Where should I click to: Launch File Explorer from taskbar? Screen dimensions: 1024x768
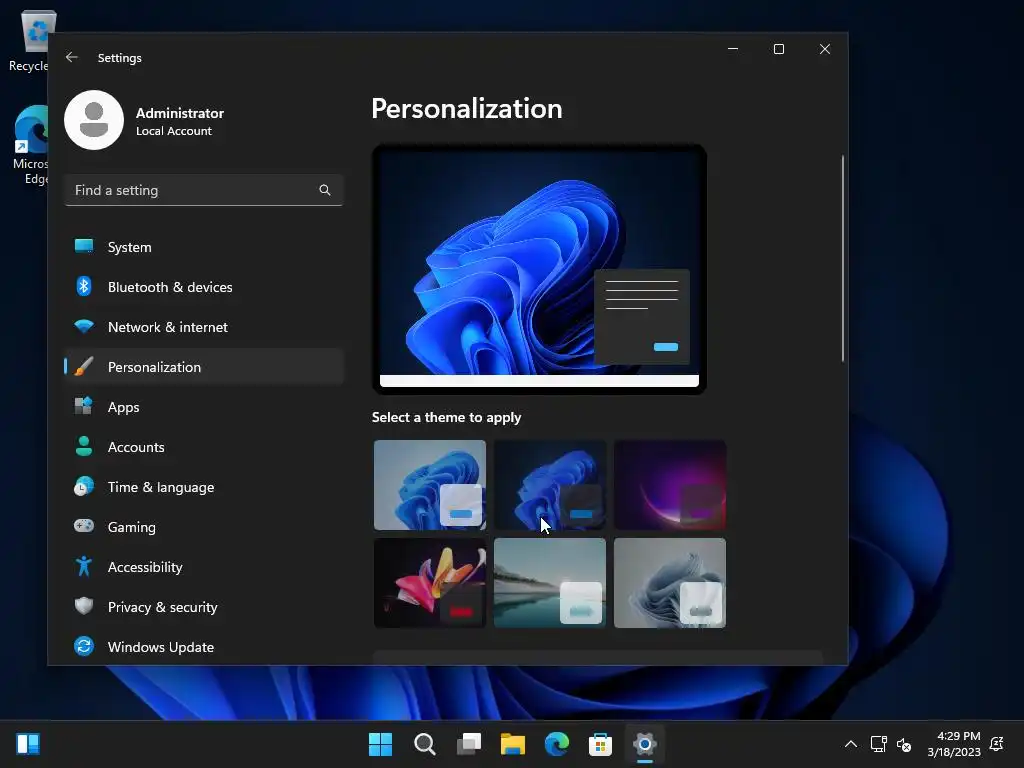[x=513, y=743]
